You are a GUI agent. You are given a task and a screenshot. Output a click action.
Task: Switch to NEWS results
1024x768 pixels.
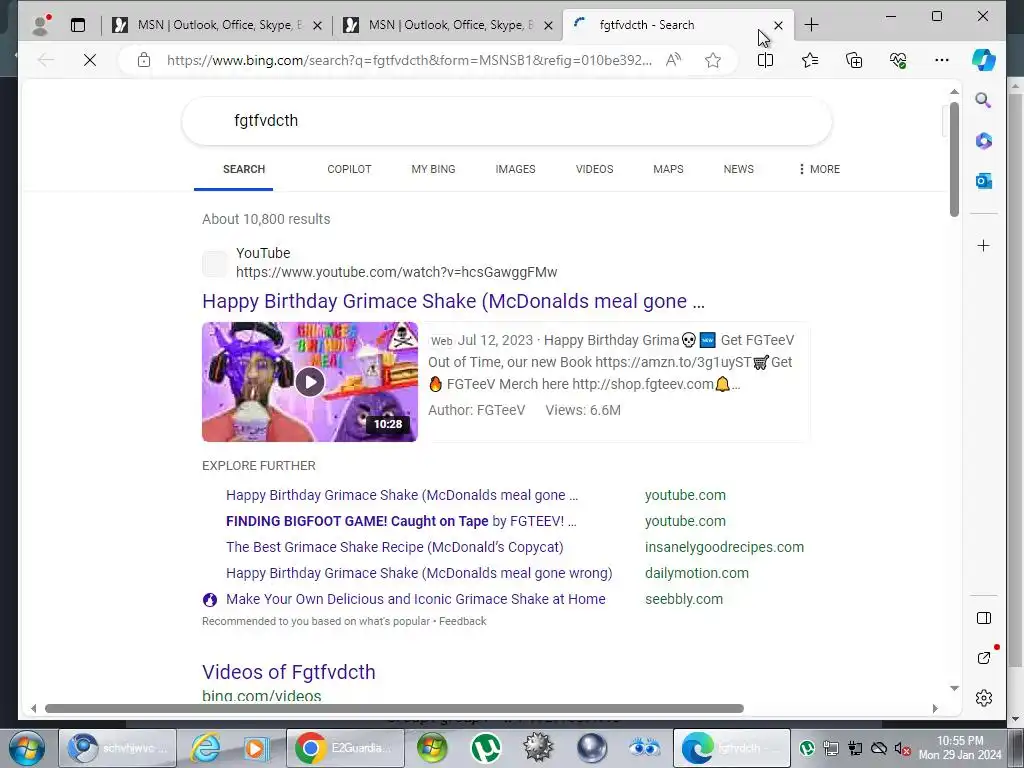(x=738, y=169)
